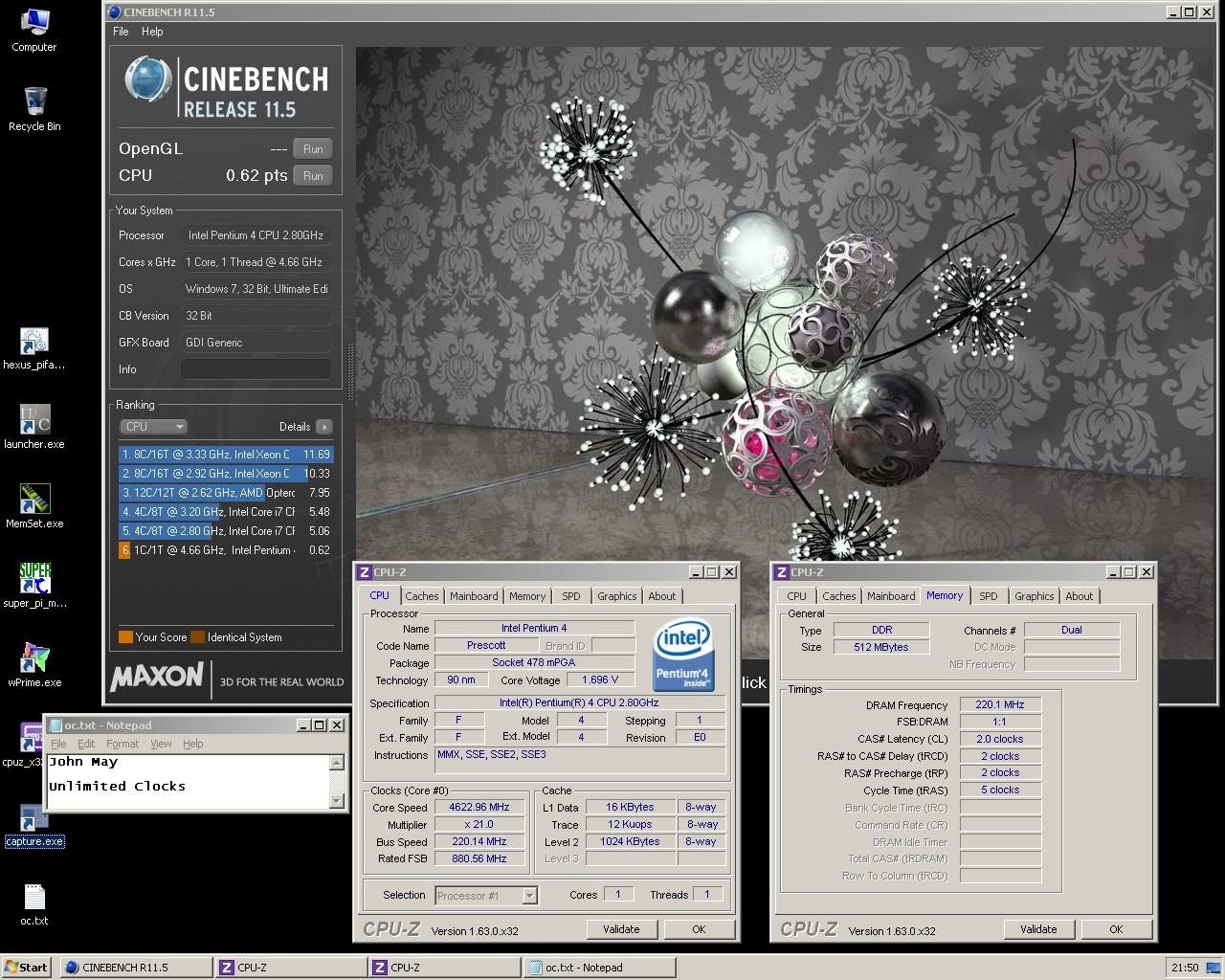Switch to About tab in right CPU-Z
Viewport: 1225px width, 980px height.
click(1079, 596)
